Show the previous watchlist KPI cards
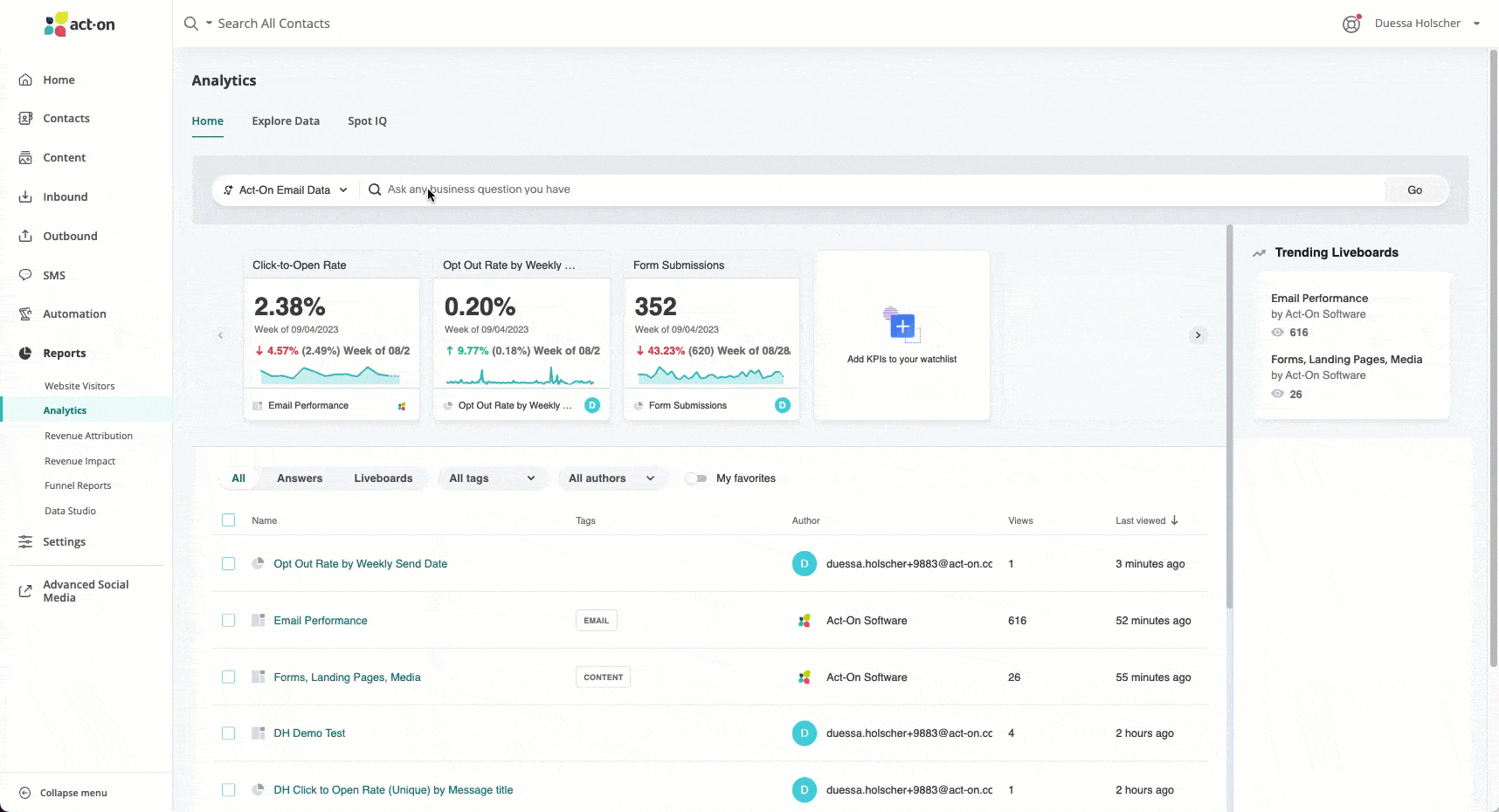The height and width of the screenshot is (812, 1499). (220, 334)
